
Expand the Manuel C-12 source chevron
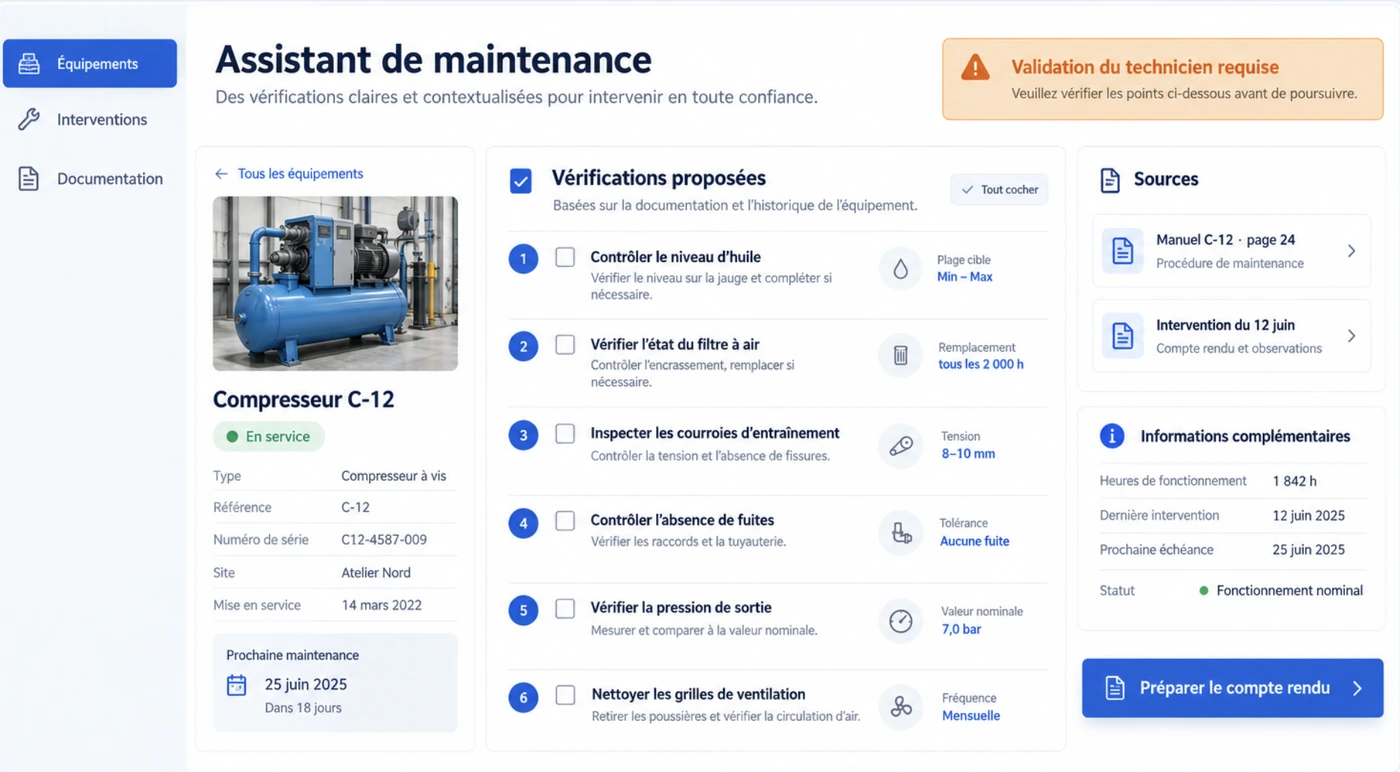click(1351, 251)
